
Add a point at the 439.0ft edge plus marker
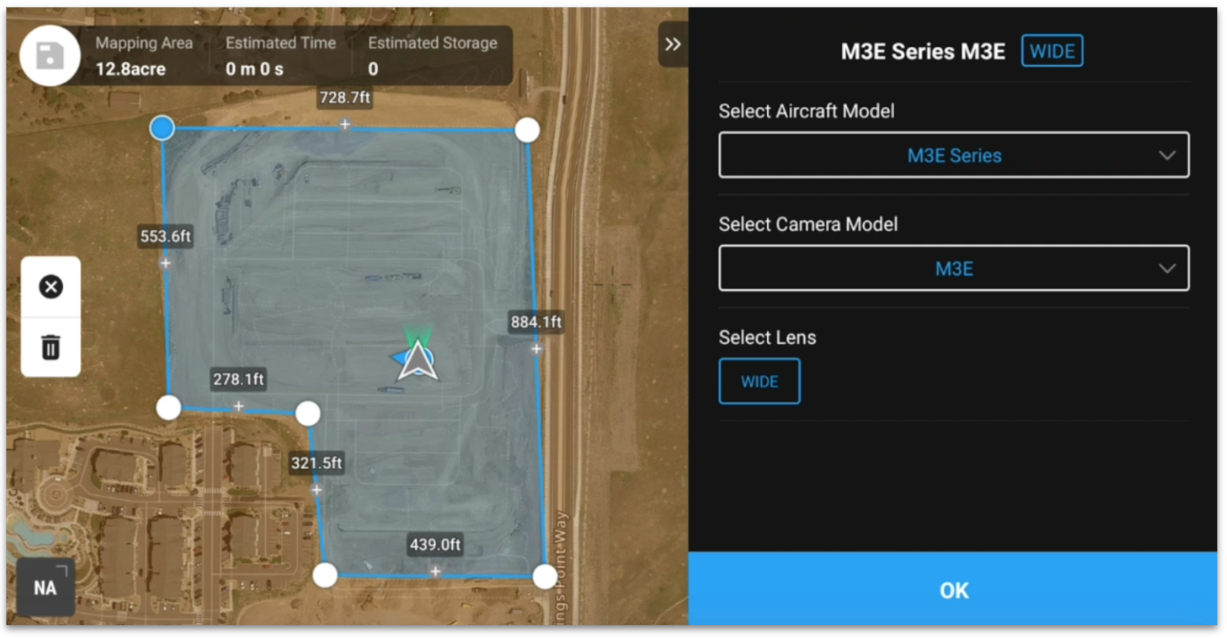(x=435, y=571)
